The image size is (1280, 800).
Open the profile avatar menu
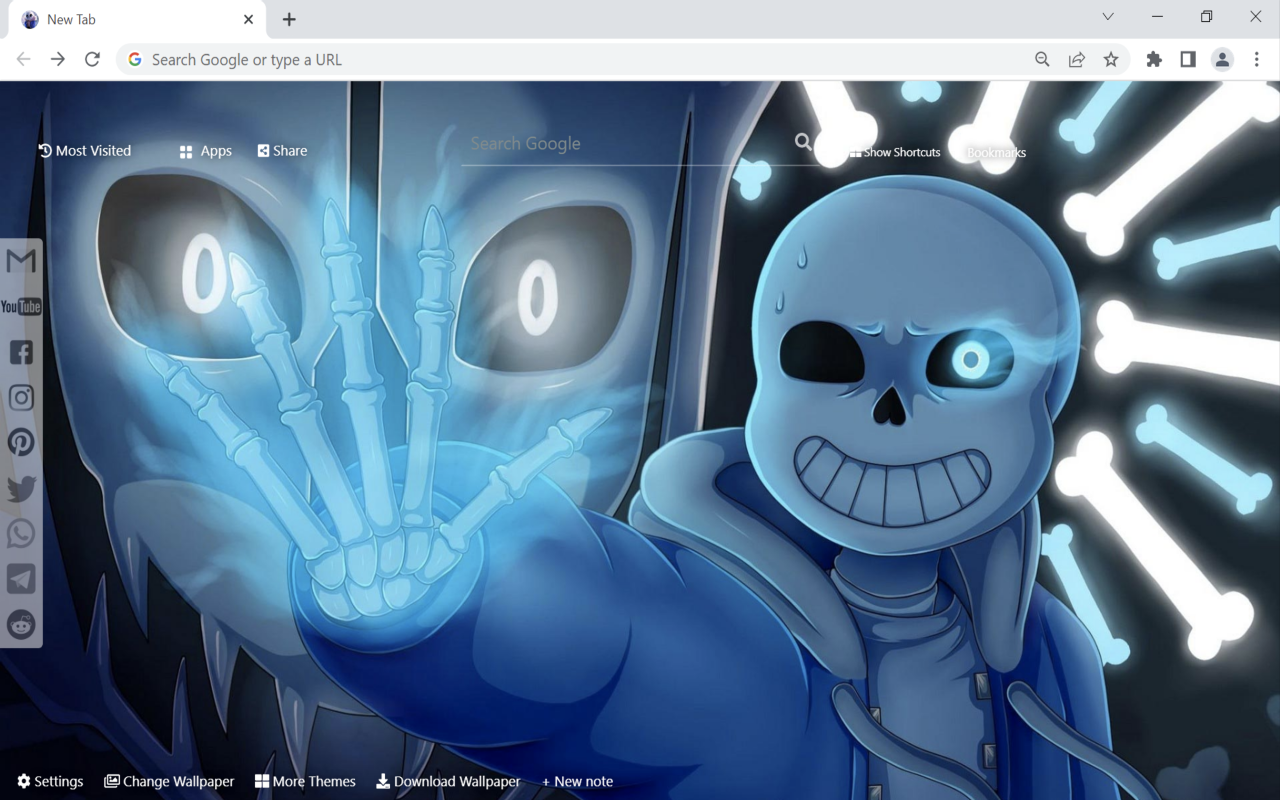point(1222,59)
